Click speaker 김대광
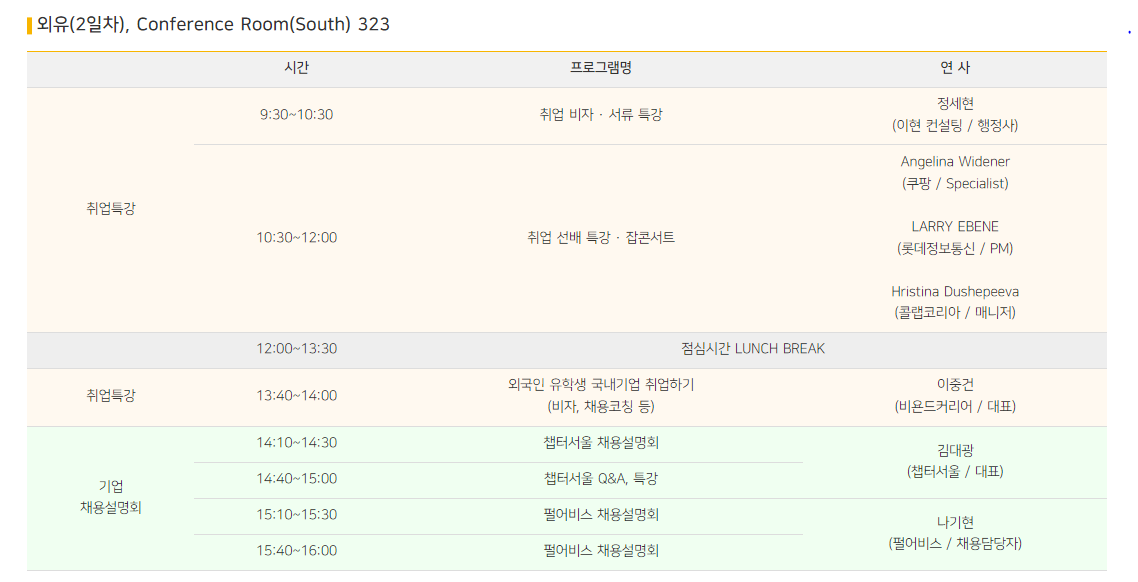The height and width of the screenshot is (582, 1138). pos(955,451)
